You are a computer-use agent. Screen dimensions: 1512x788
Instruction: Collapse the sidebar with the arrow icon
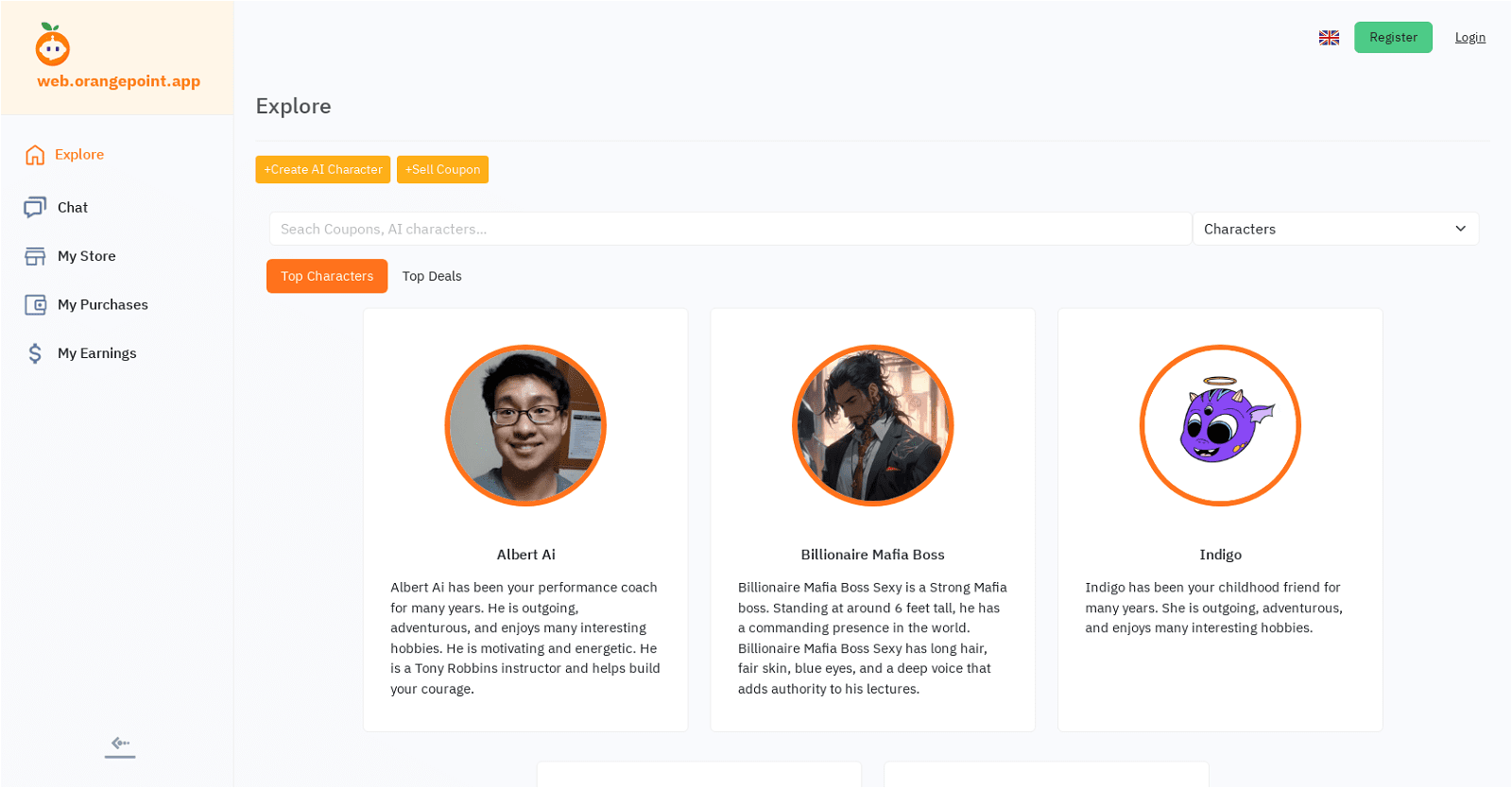[120, 745]
